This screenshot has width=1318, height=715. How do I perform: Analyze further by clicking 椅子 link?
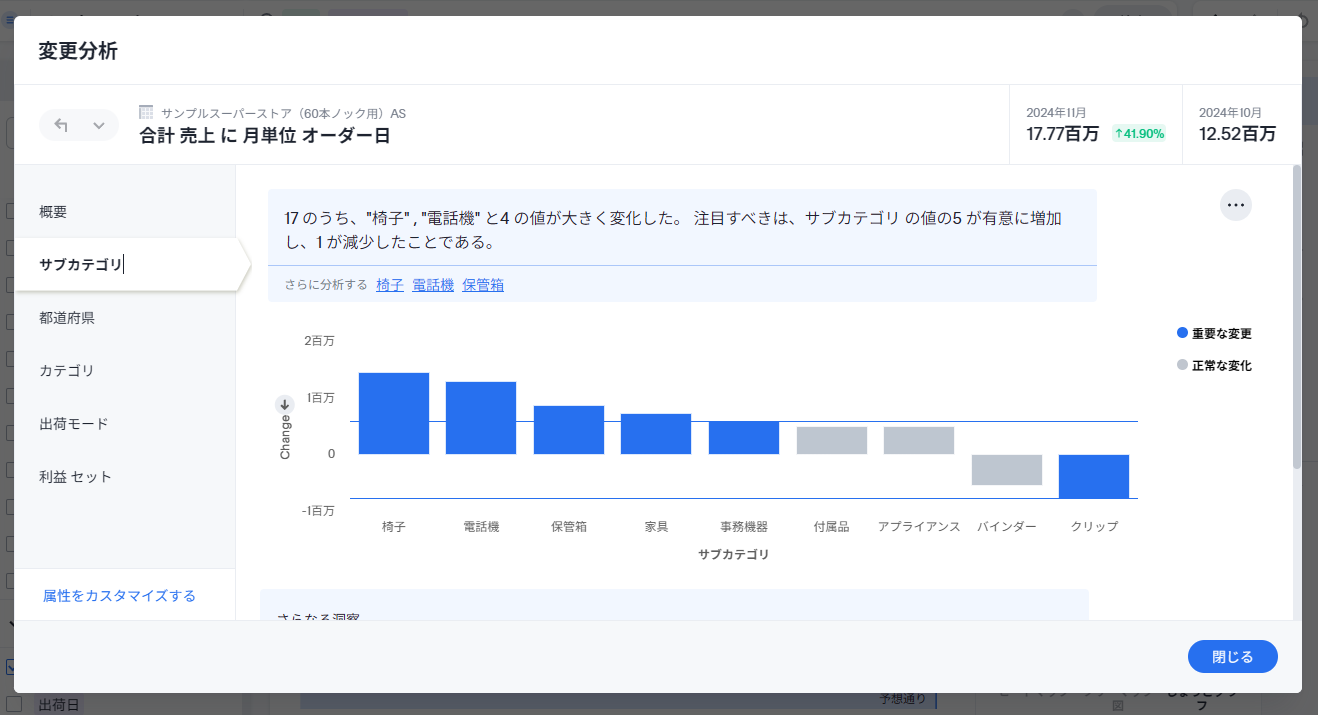click(x=390, y=285)
